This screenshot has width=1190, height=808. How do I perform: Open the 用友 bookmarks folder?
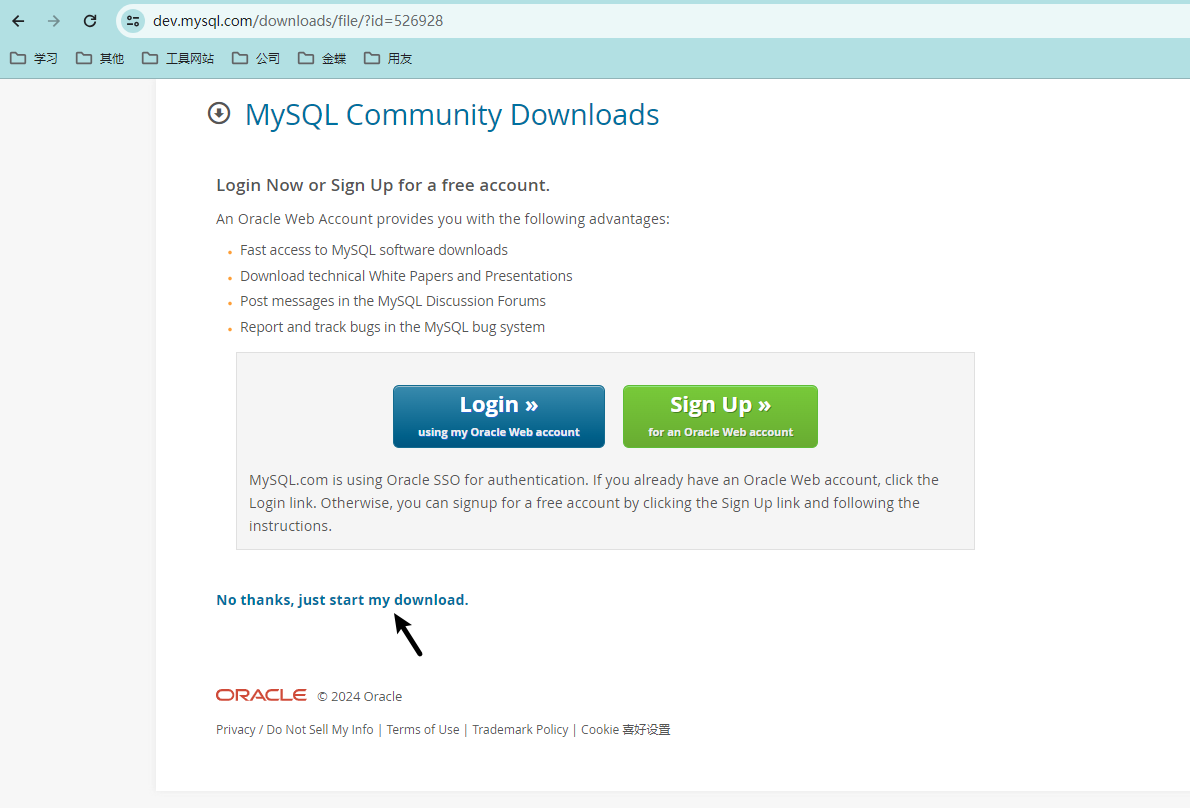[388, 58]
